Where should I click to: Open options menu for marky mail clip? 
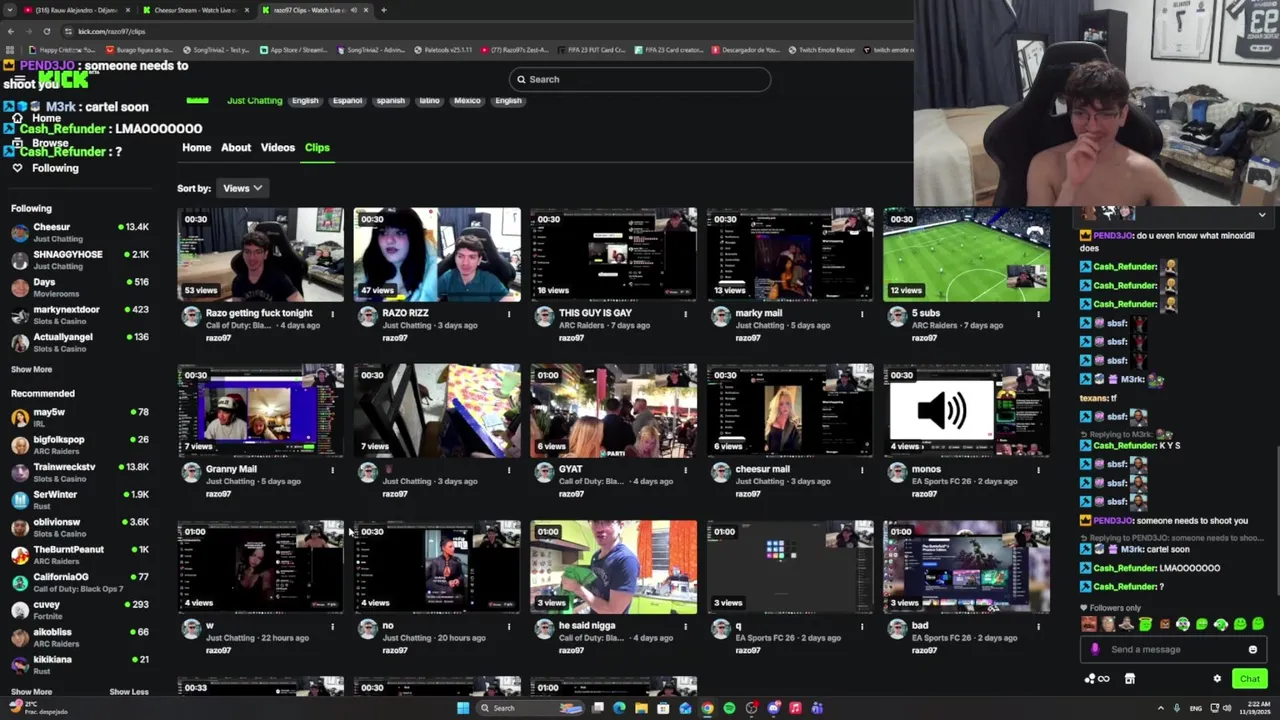[862, 314]
